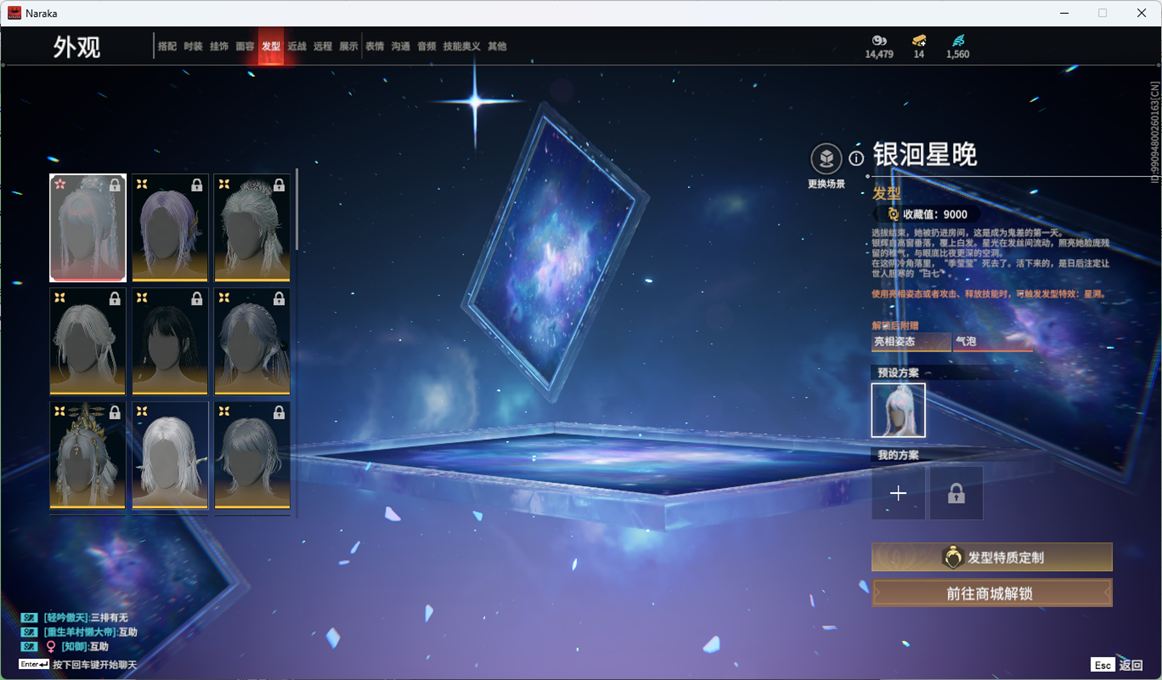
Task: Select the 亮相姿态 unlock bonus
Action: pyautogui.click(x=910, y=342)
